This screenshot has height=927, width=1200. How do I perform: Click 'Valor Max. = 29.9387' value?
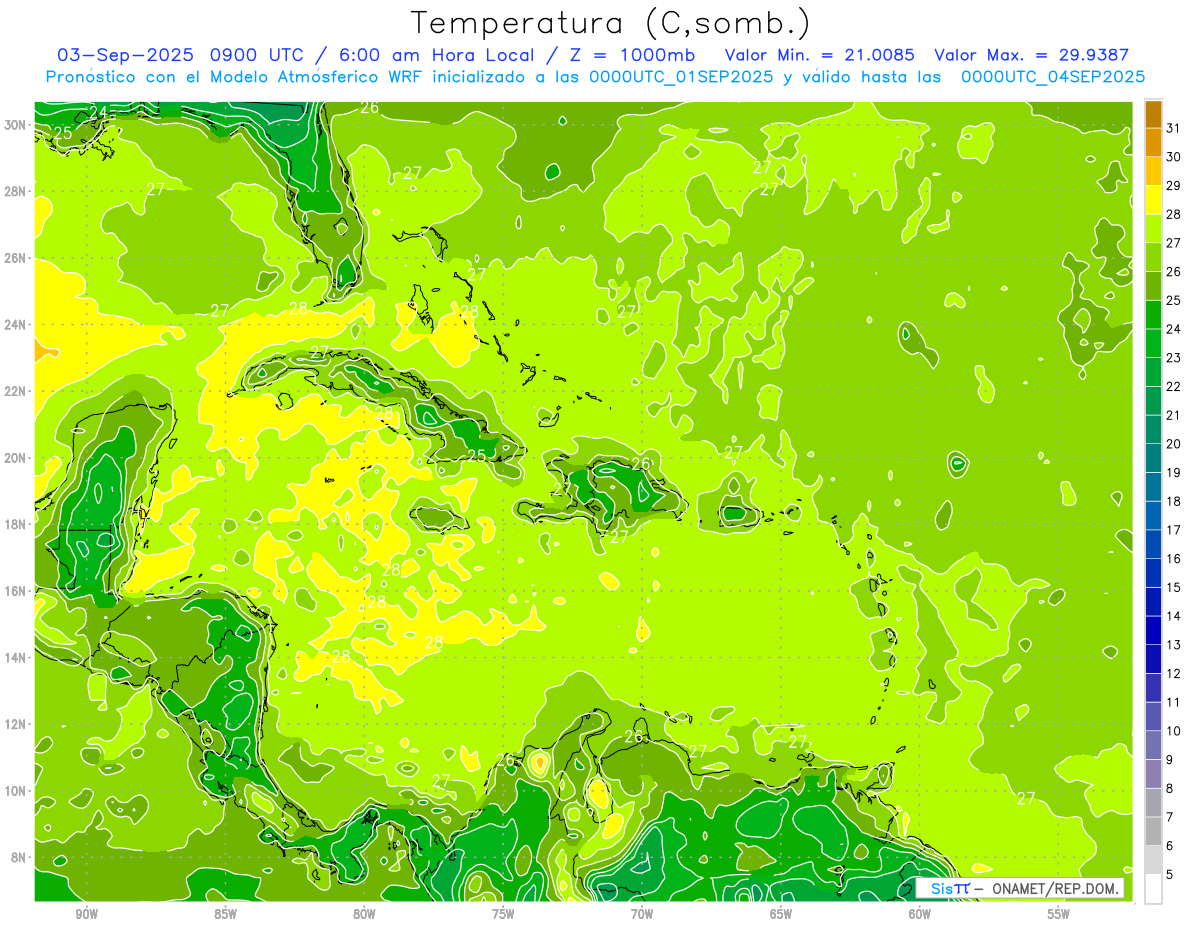pyautogui.click(x=1031, y=55)
